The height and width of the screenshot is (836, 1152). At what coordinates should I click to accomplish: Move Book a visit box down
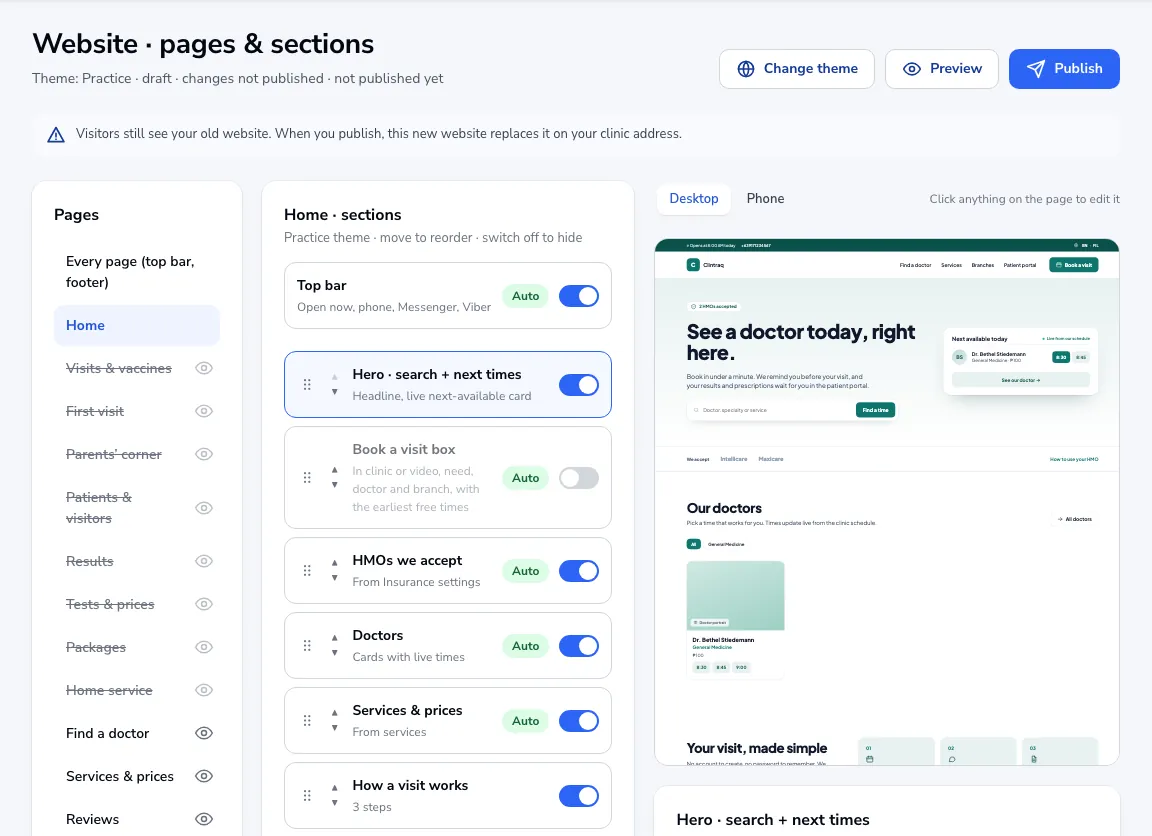click(x=335, y=485)
